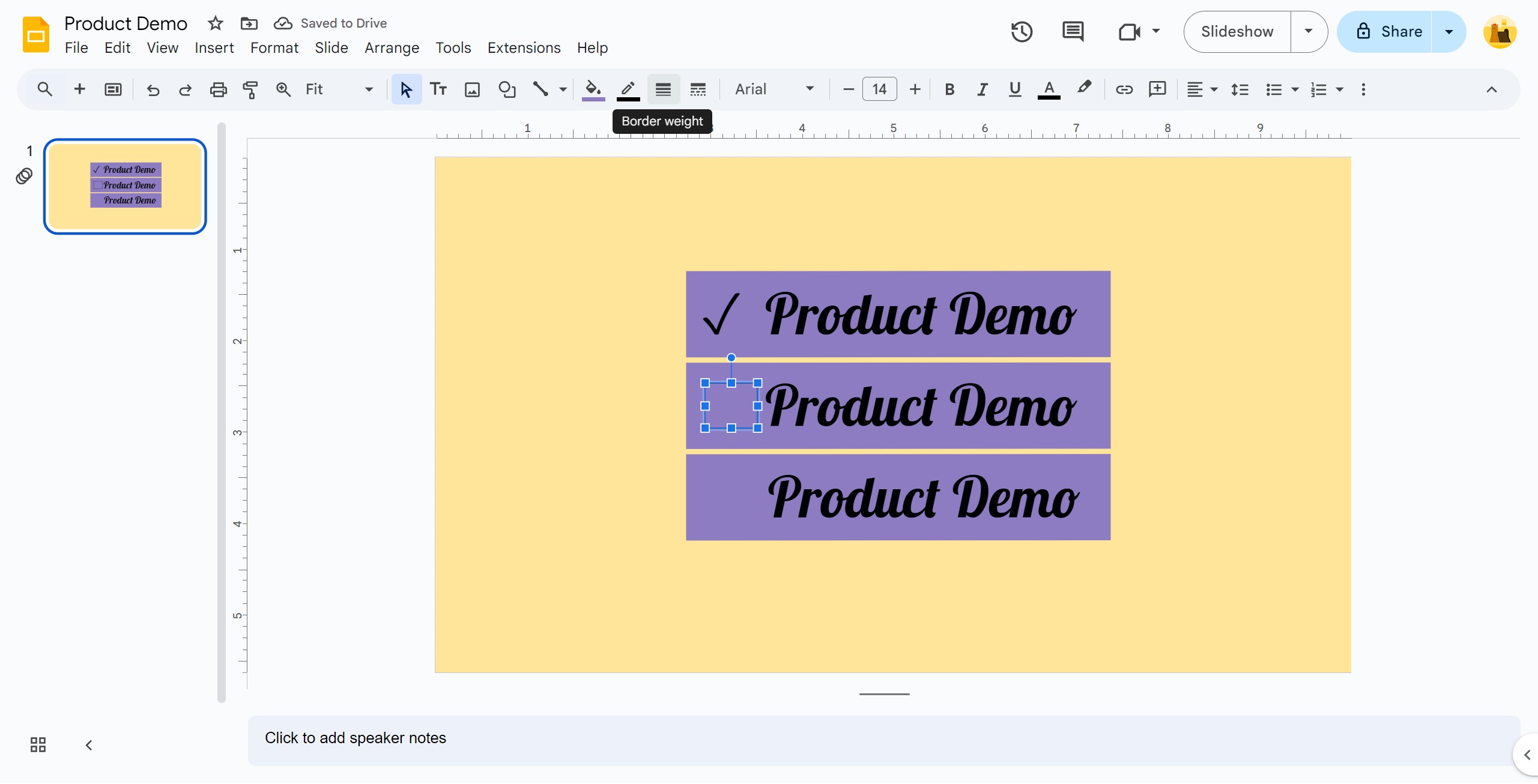The width and height of the screenshot is (1538, 784).
Task: Expand the Slideshow options arrow
Action: coord(1309,32)
